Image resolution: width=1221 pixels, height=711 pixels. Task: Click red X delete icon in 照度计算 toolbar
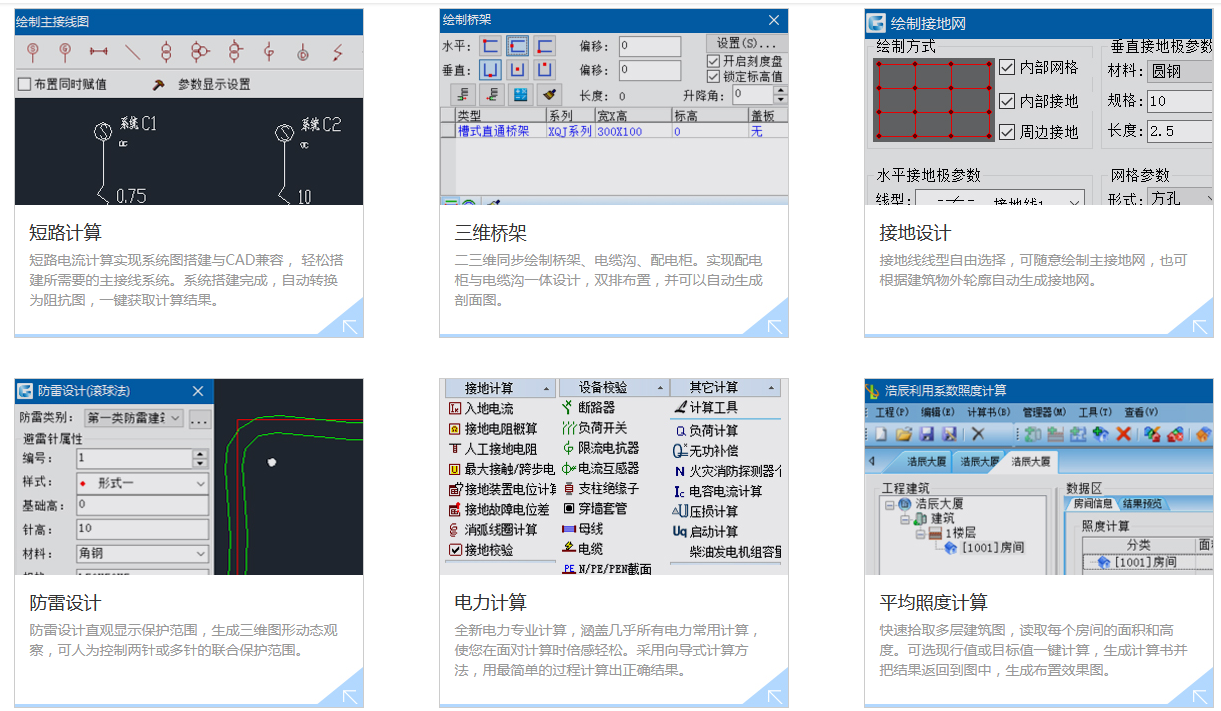[x=1123, y=434]
